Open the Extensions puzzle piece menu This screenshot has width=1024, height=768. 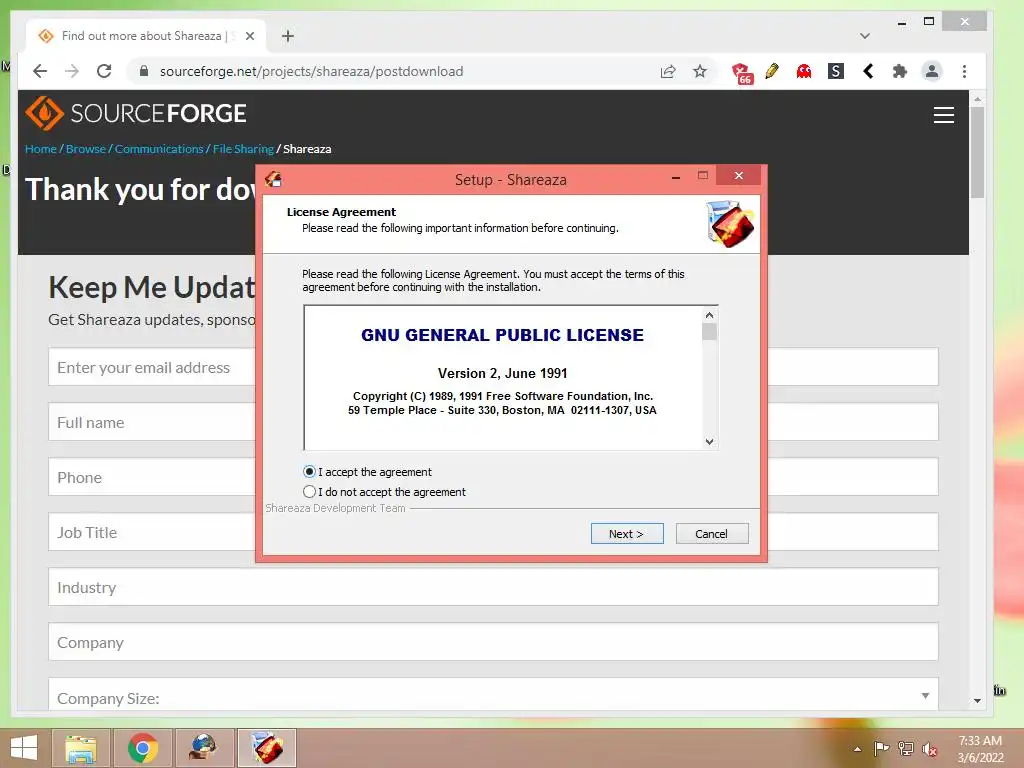(900, 71)
